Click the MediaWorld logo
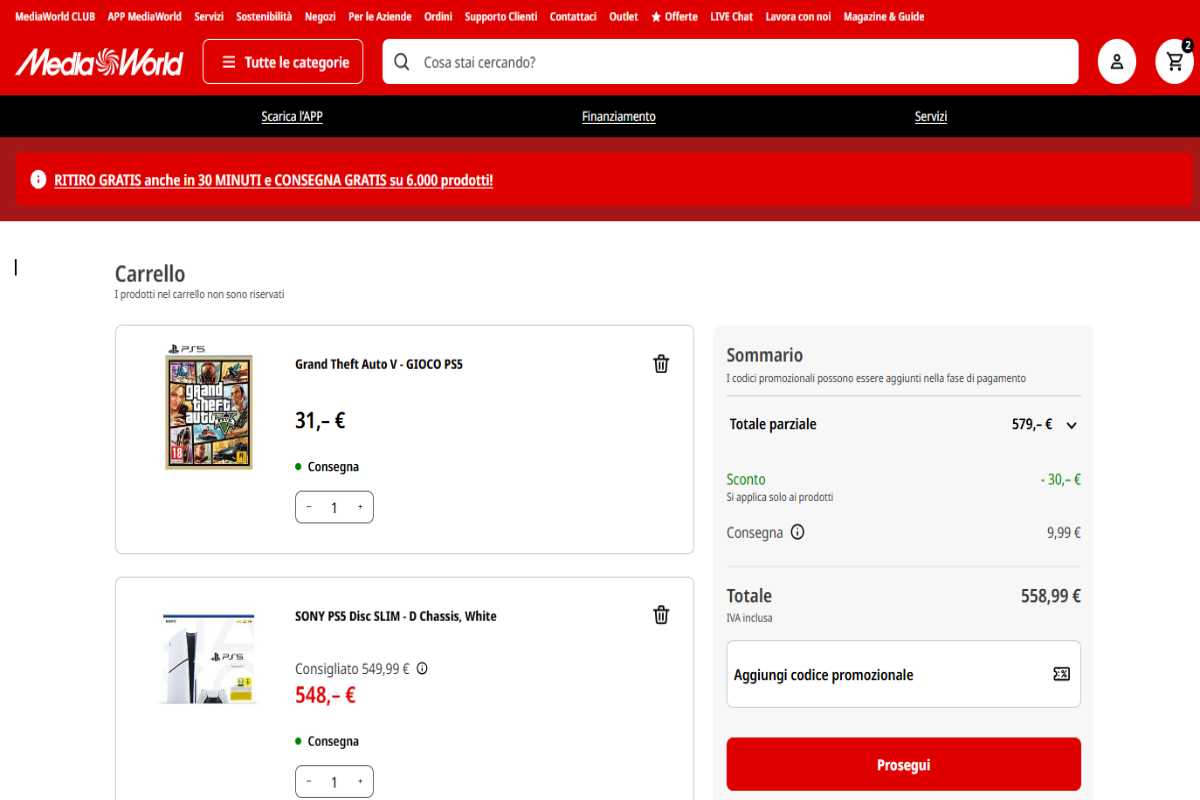This screenshot has width=1200, height=800. coord(99,63)
